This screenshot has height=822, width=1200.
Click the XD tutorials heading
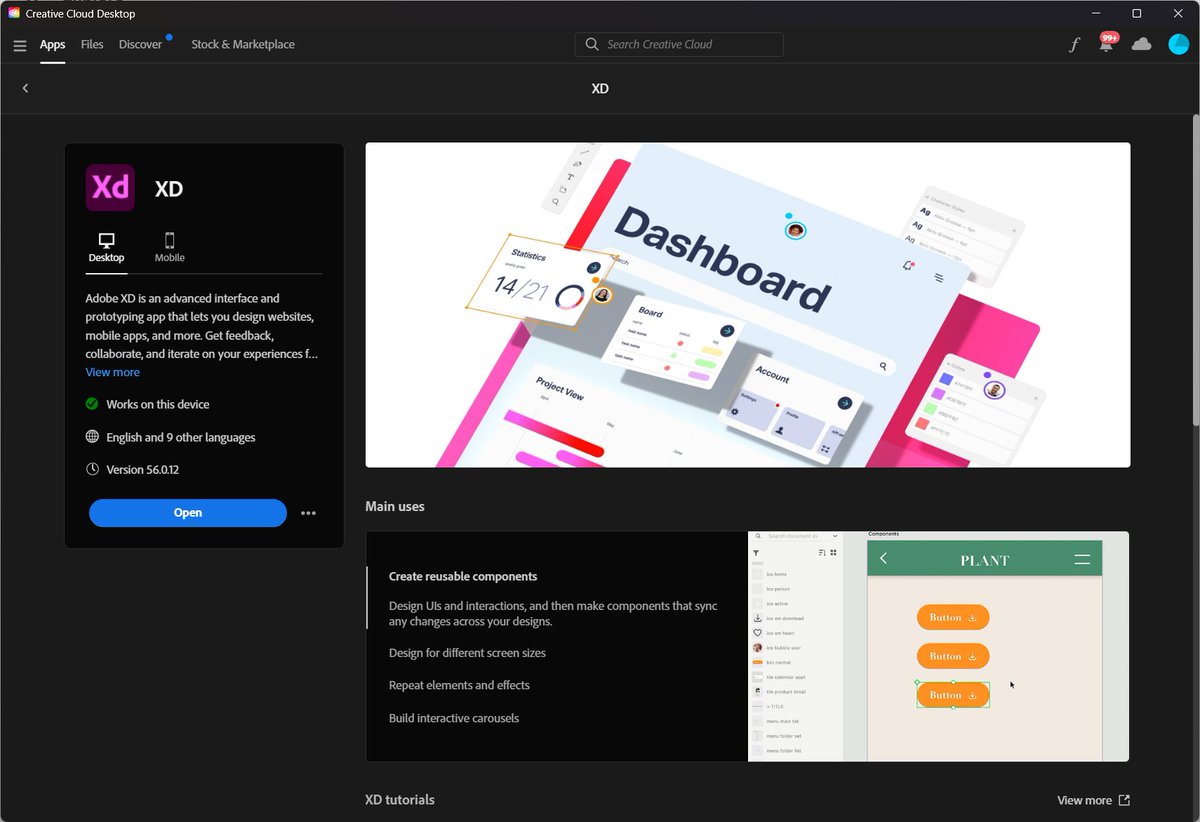click(x=400, y=800)
